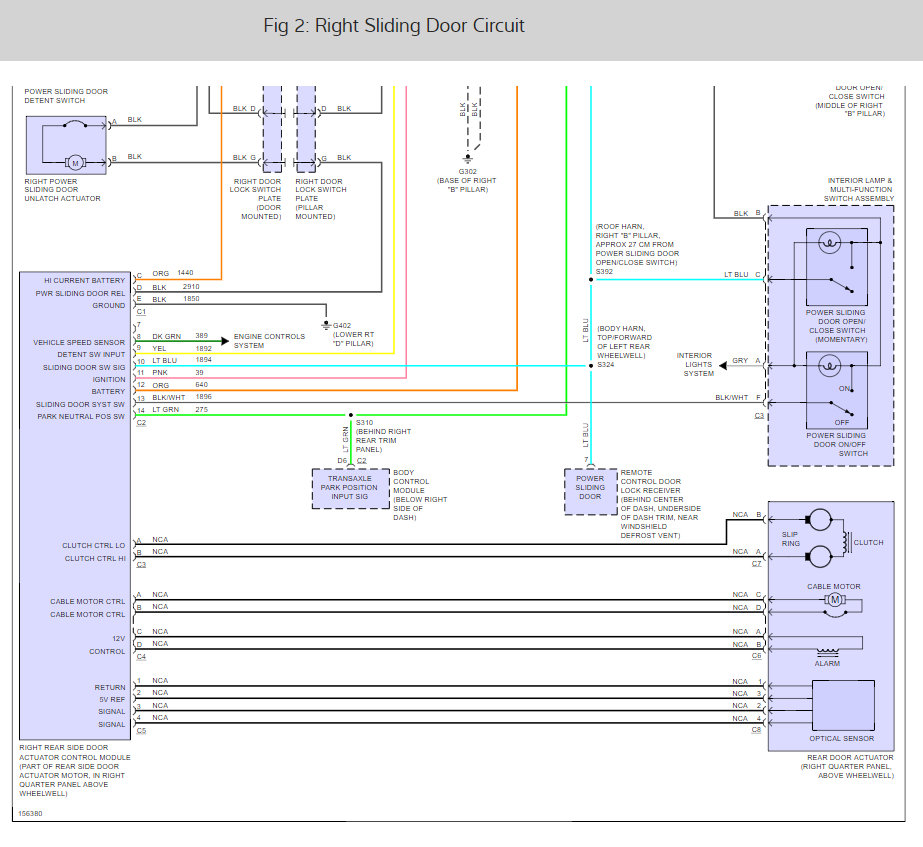
Task: Click the 'Fig 2: Right Sliding Door Circuit' title
Action: pyautogui.click(x=393, y=26)
